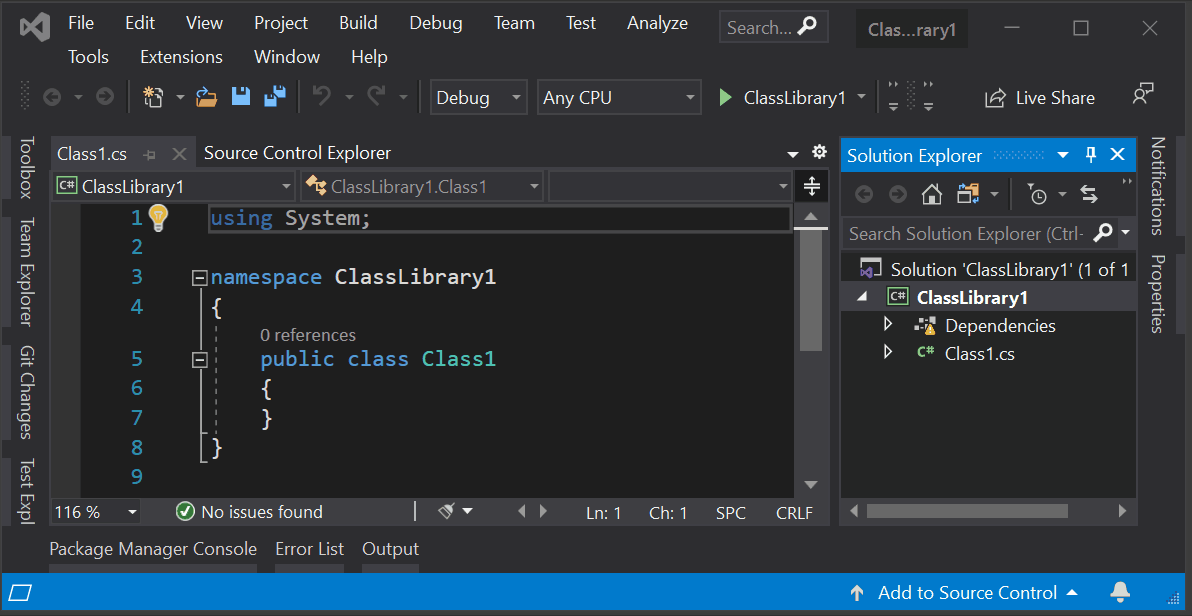Open Solution Explorer window position dropdown arrow
The height and width of the screenshot is (616, 1192).
pos(1063,156)
